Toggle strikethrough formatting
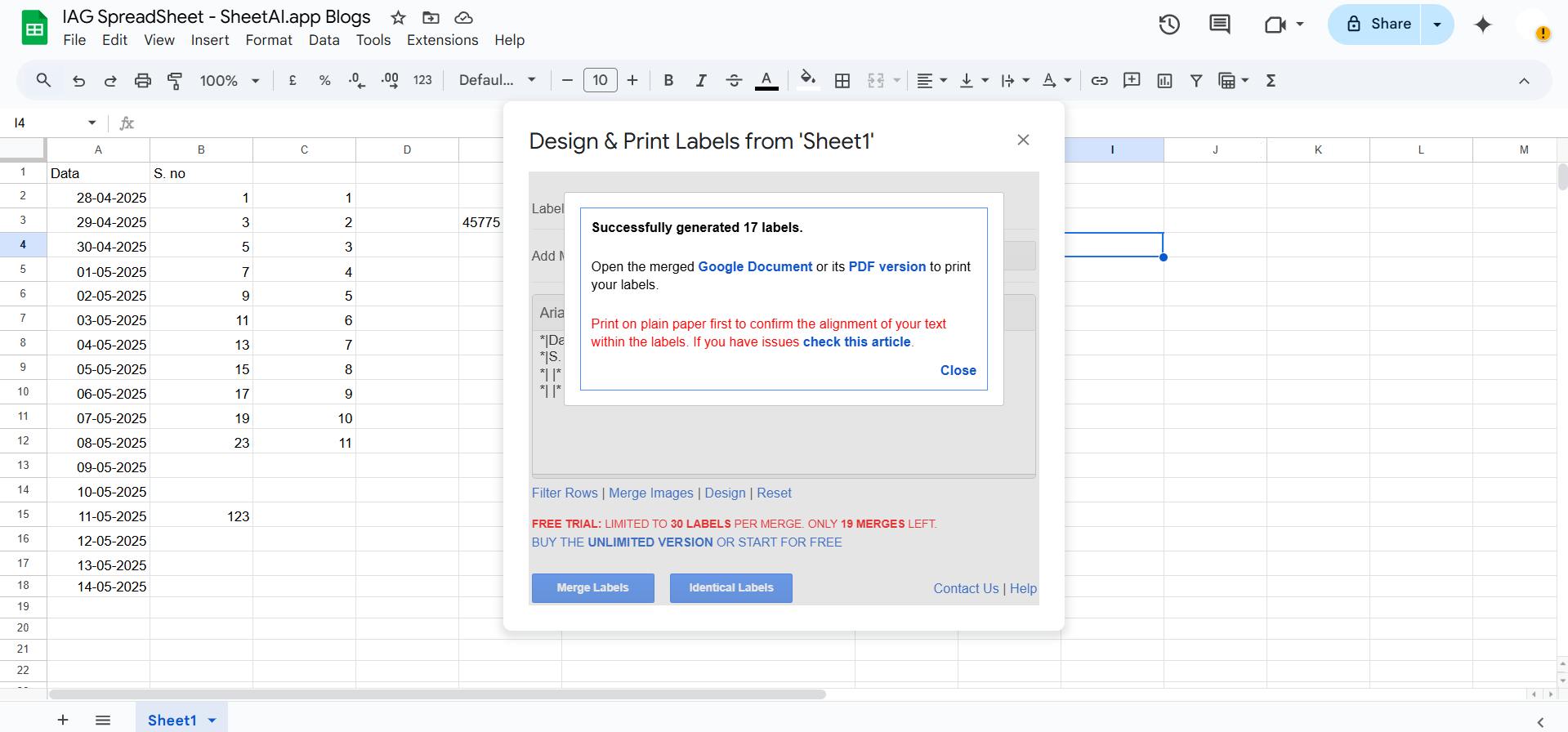 [734, 80]
